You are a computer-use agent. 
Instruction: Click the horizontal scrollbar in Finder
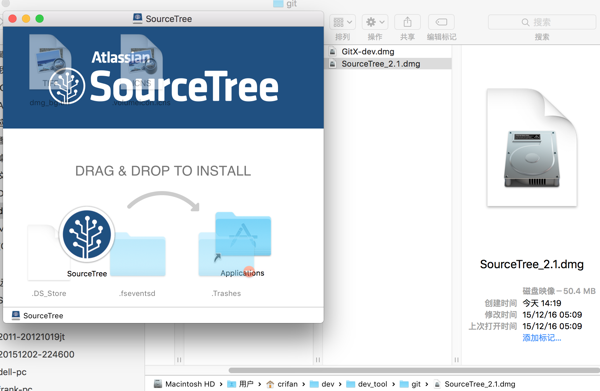(x=414, y=370)
